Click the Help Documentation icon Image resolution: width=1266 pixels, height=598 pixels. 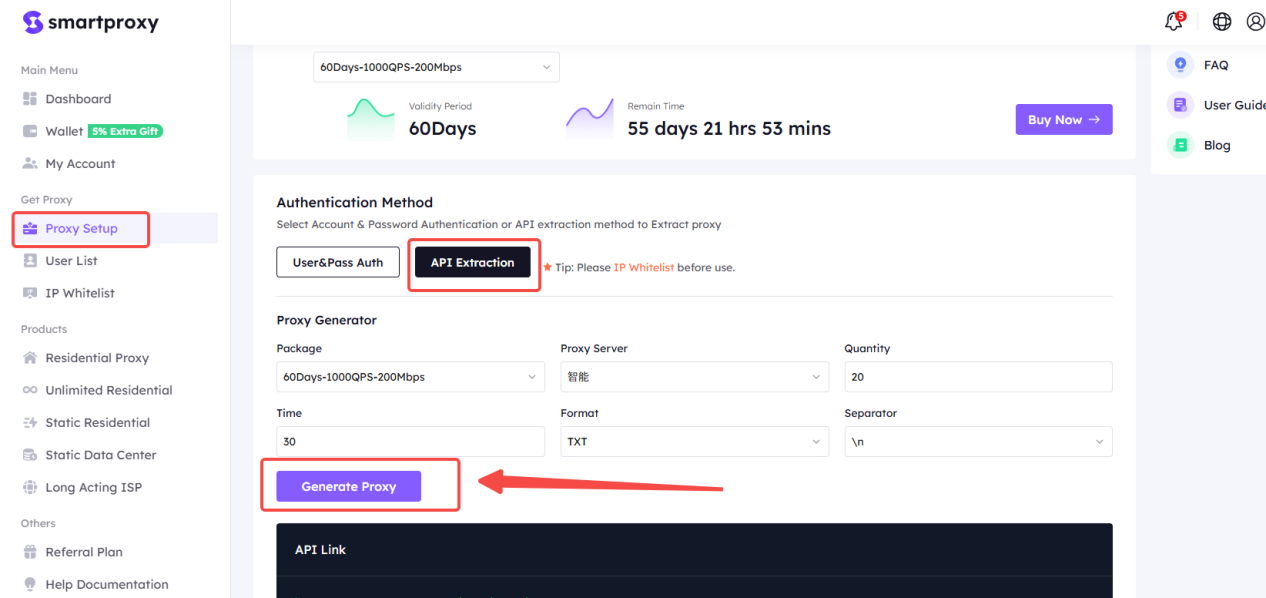tap(30, 584)
